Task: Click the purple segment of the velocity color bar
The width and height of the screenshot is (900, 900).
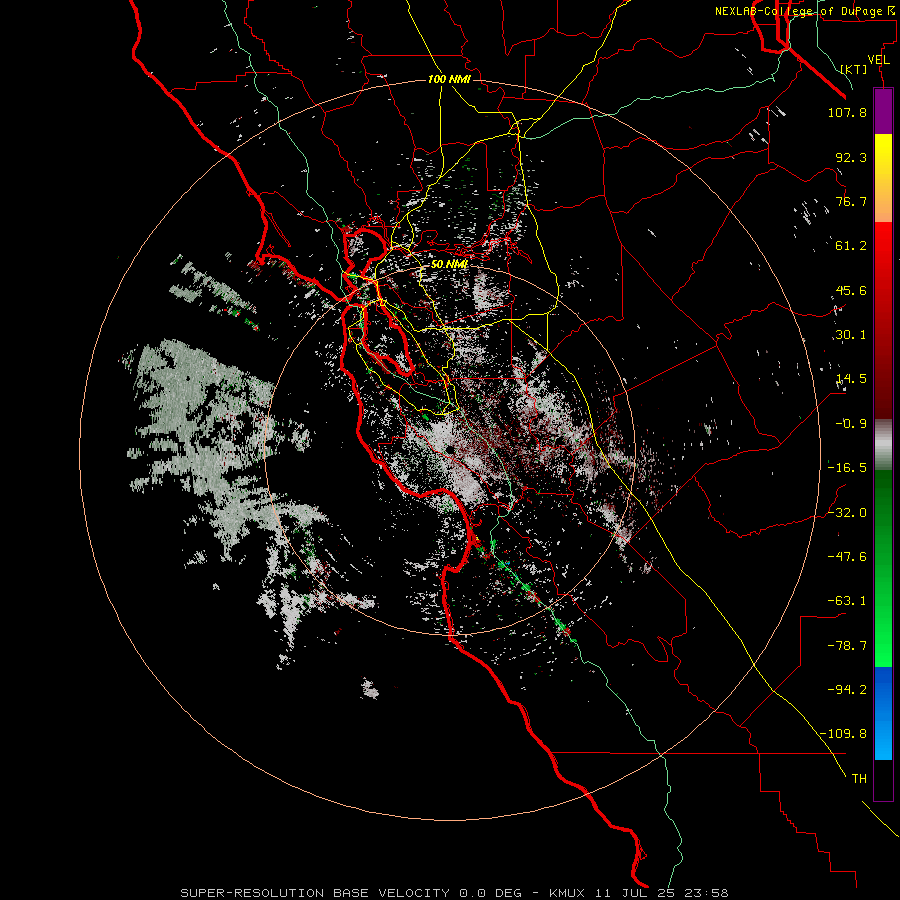Action: [x=883, y=111]
